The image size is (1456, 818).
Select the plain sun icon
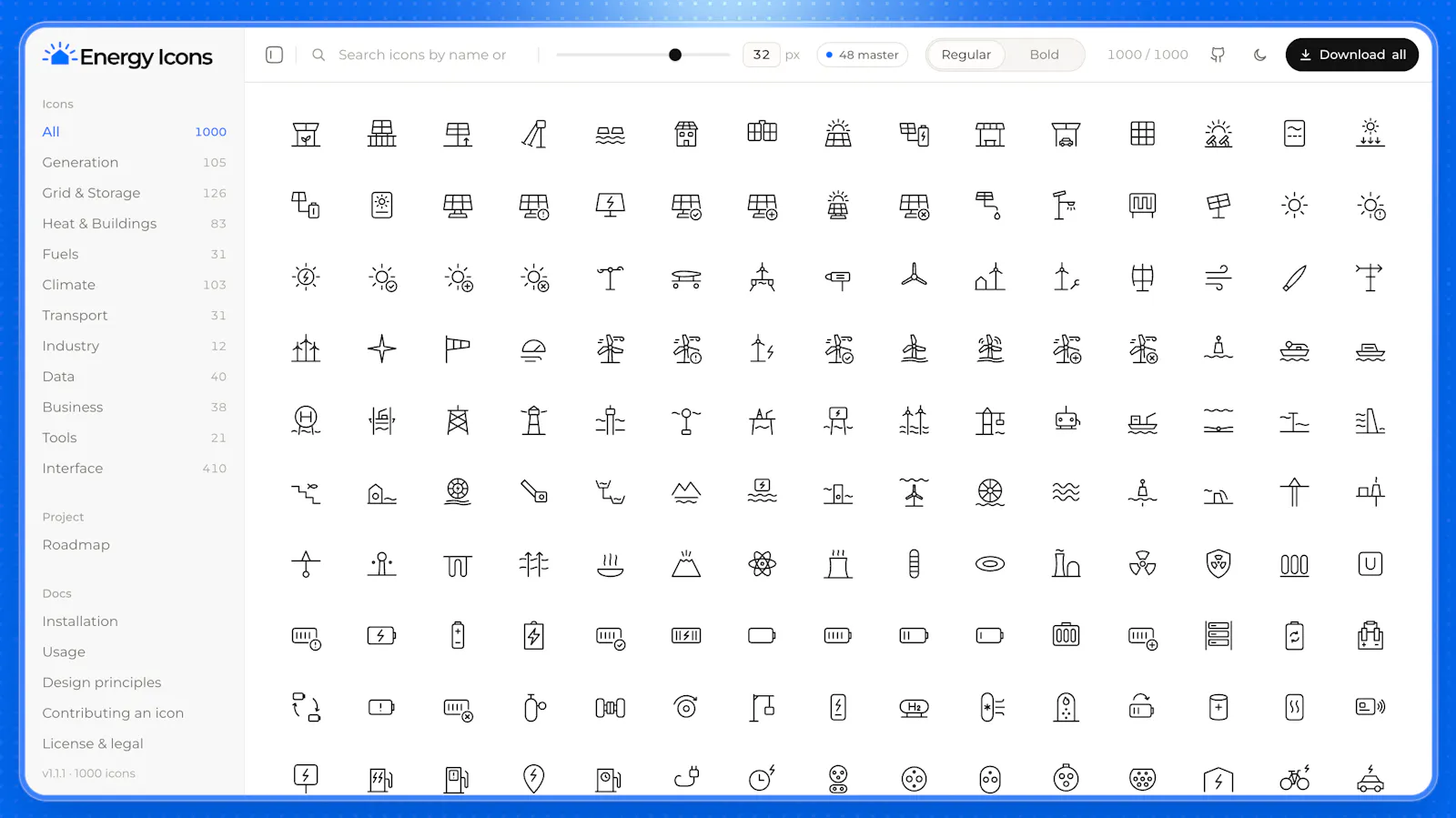(1294, 206)
